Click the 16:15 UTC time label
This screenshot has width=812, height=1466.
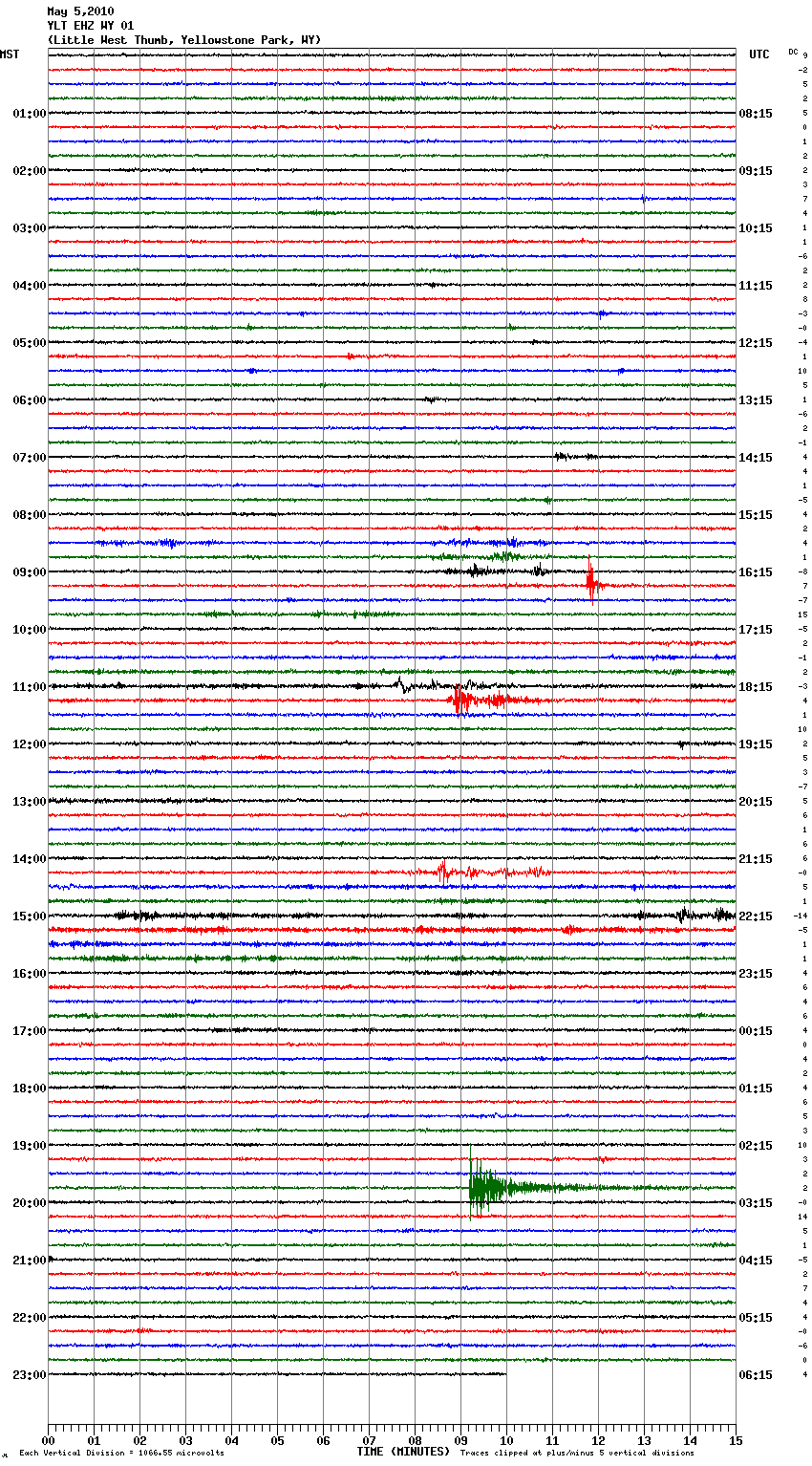tap(756, 572)
